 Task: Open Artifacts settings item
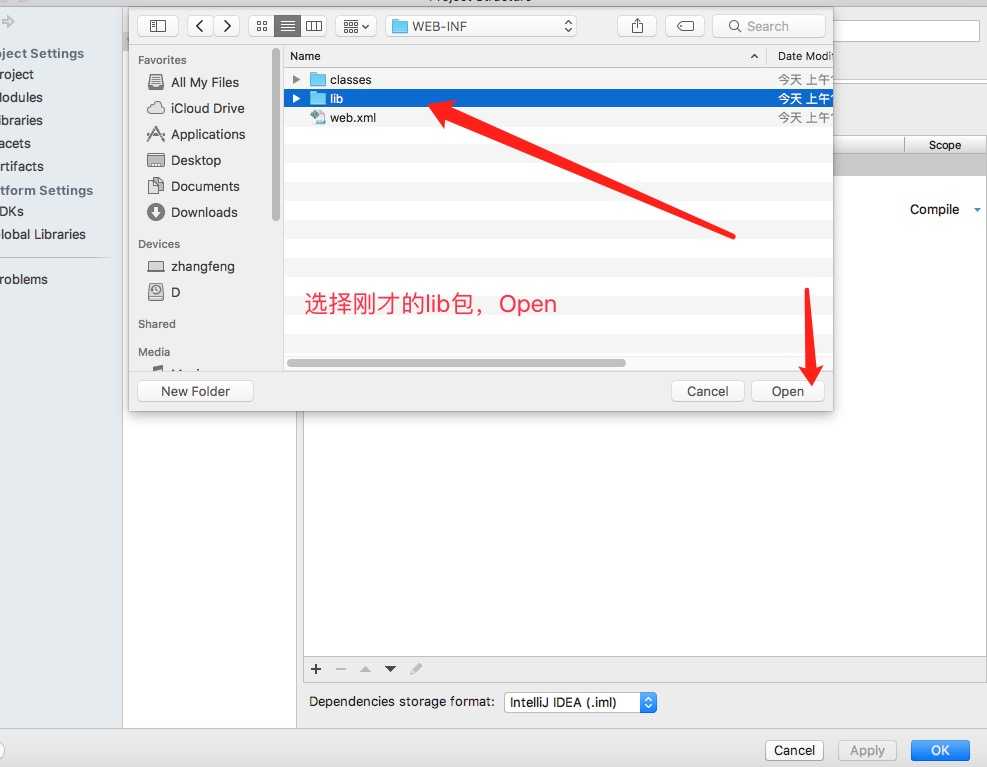click(x=22, y=166)
